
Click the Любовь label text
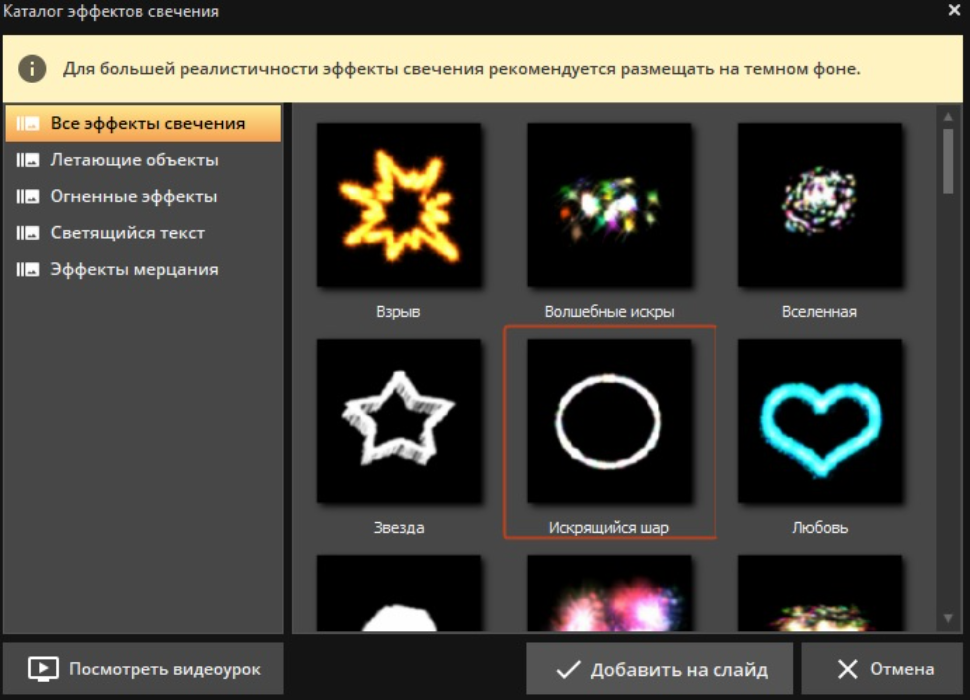(x=820, y=527)
